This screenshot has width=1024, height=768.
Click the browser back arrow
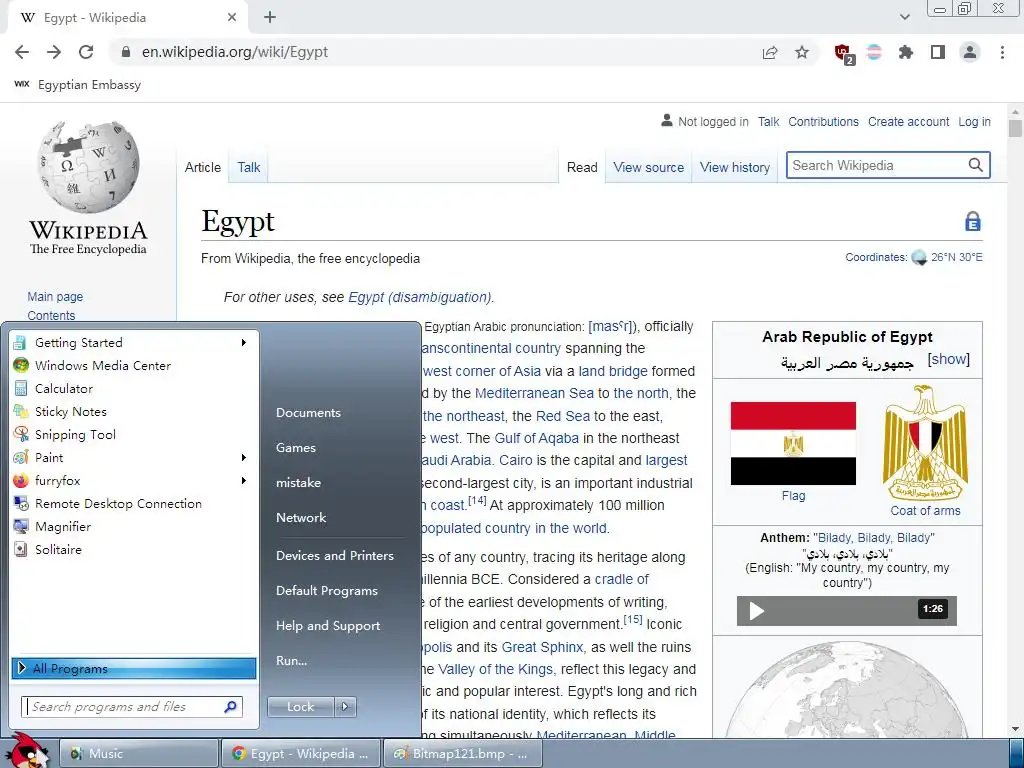pyautogui.click(x=22, y=52)
